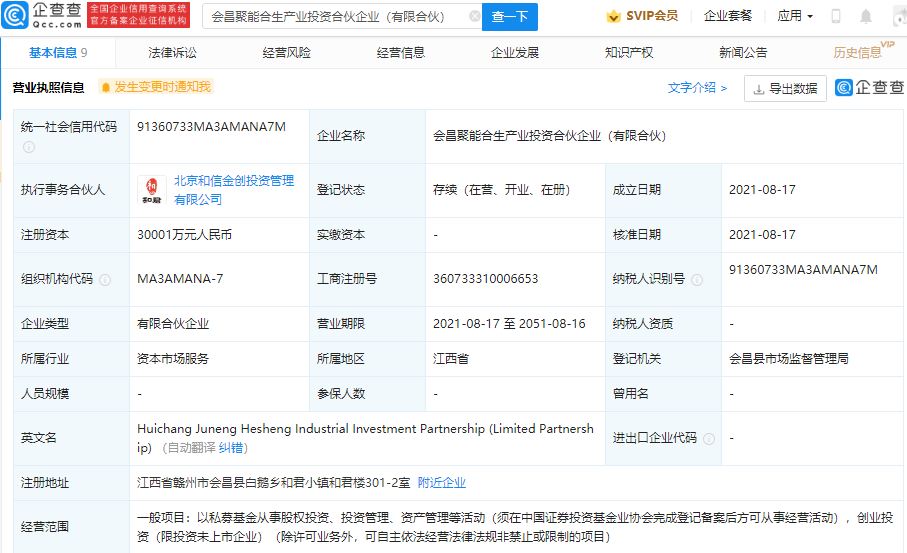Click 360733310006653 registration number

click(485, 279)
